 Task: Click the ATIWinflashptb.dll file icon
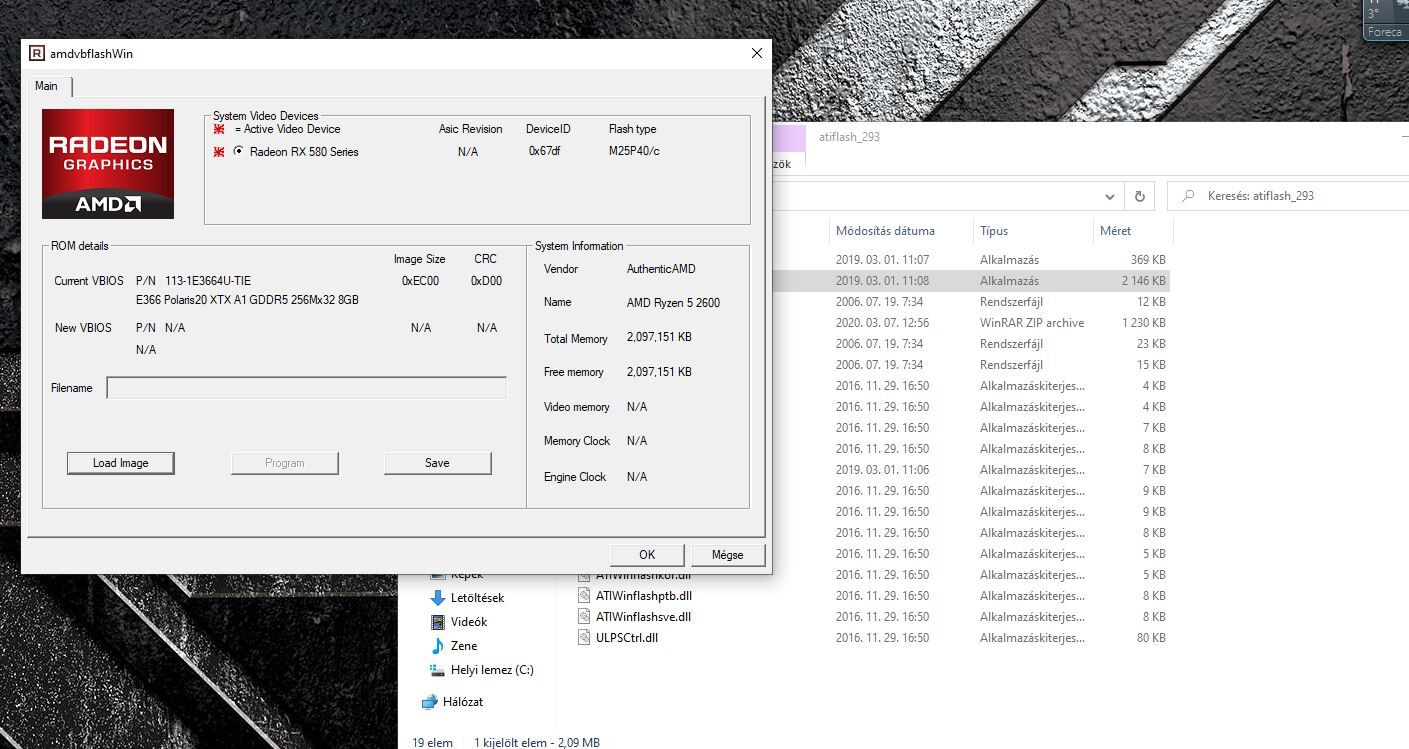(586, 596)
